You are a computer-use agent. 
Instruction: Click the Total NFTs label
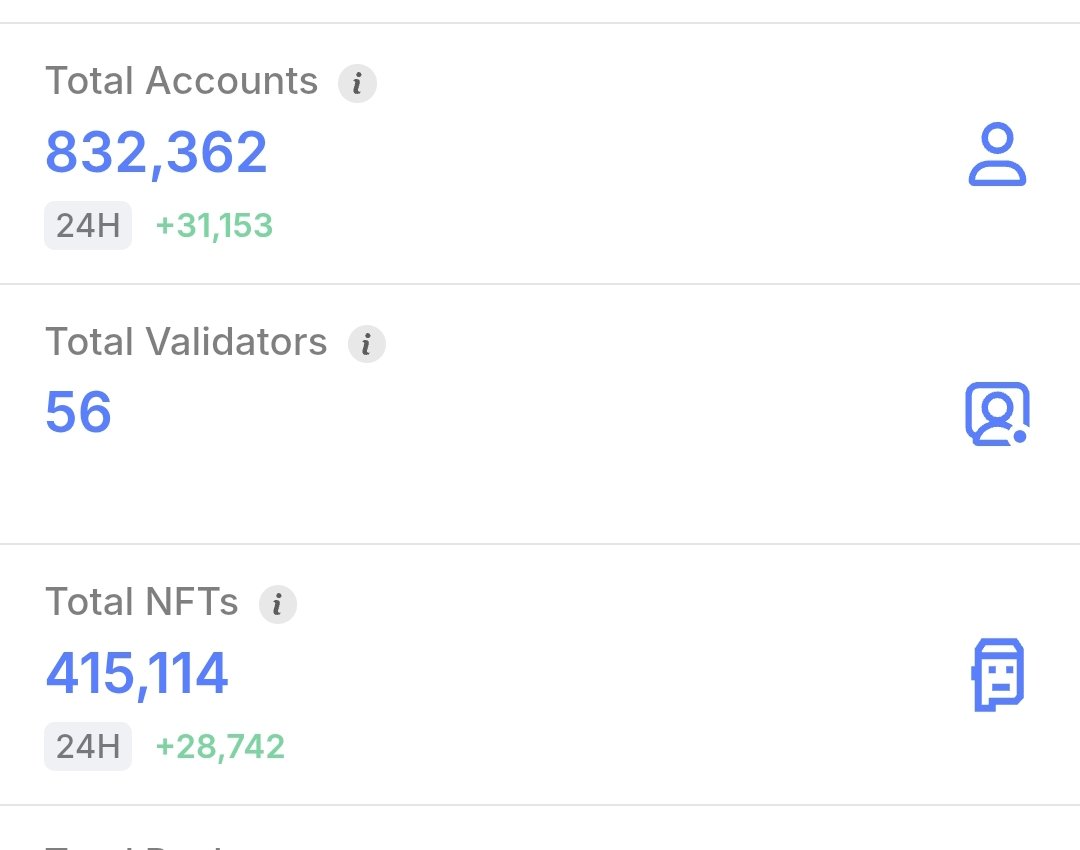tap(142, 601)
